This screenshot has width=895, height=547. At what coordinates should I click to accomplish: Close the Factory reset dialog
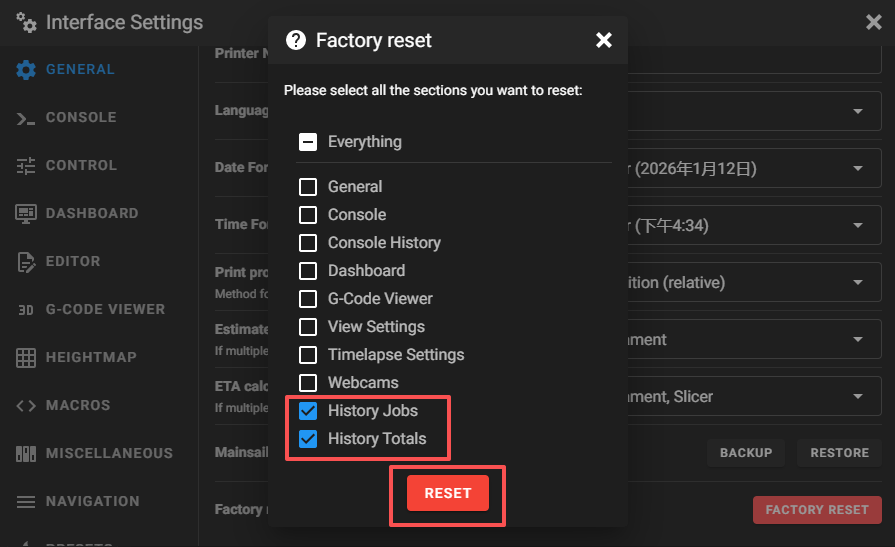(x=604, y=40)
